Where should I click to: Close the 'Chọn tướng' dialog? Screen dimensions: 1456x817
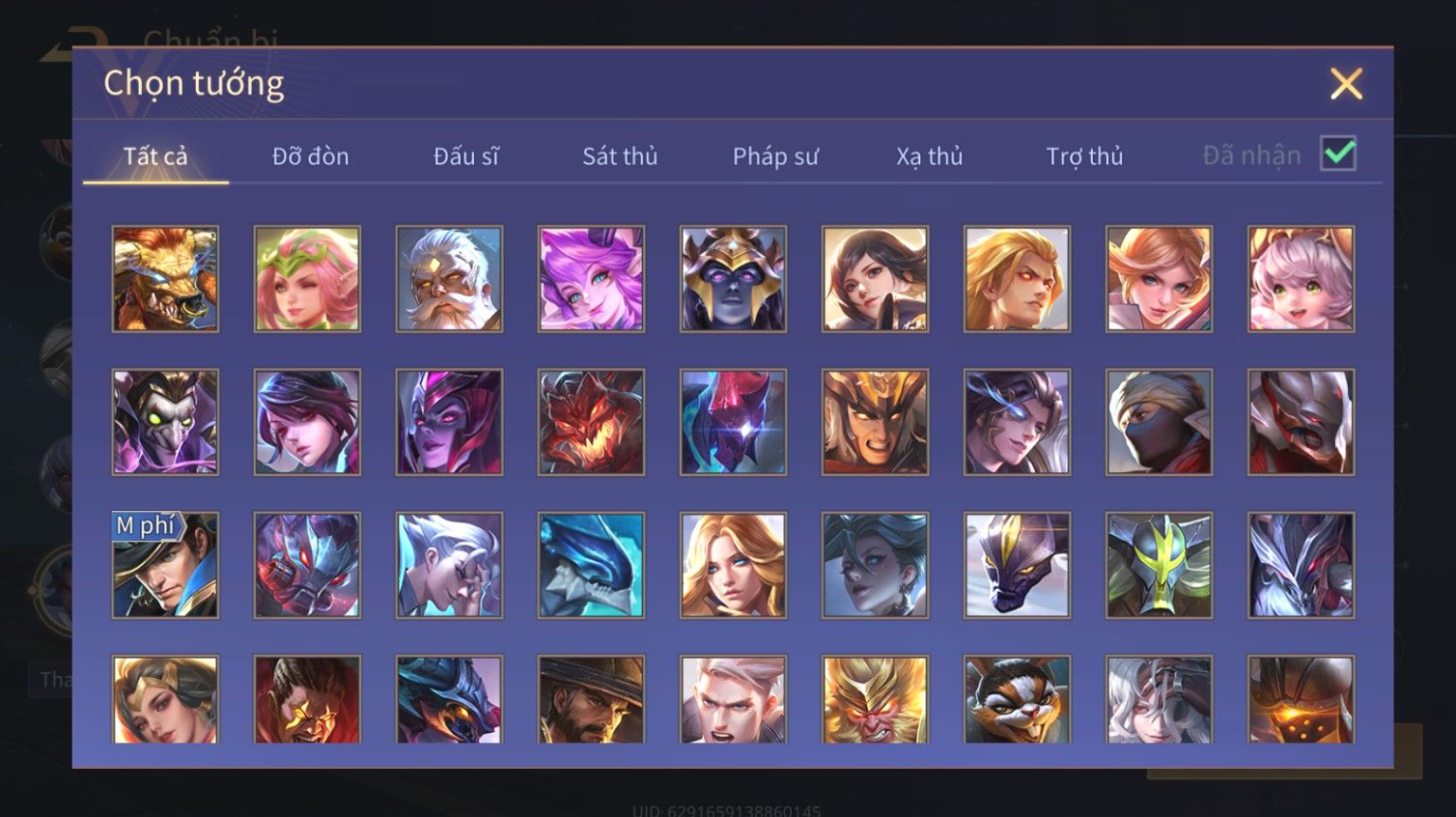coord(1346,84)
